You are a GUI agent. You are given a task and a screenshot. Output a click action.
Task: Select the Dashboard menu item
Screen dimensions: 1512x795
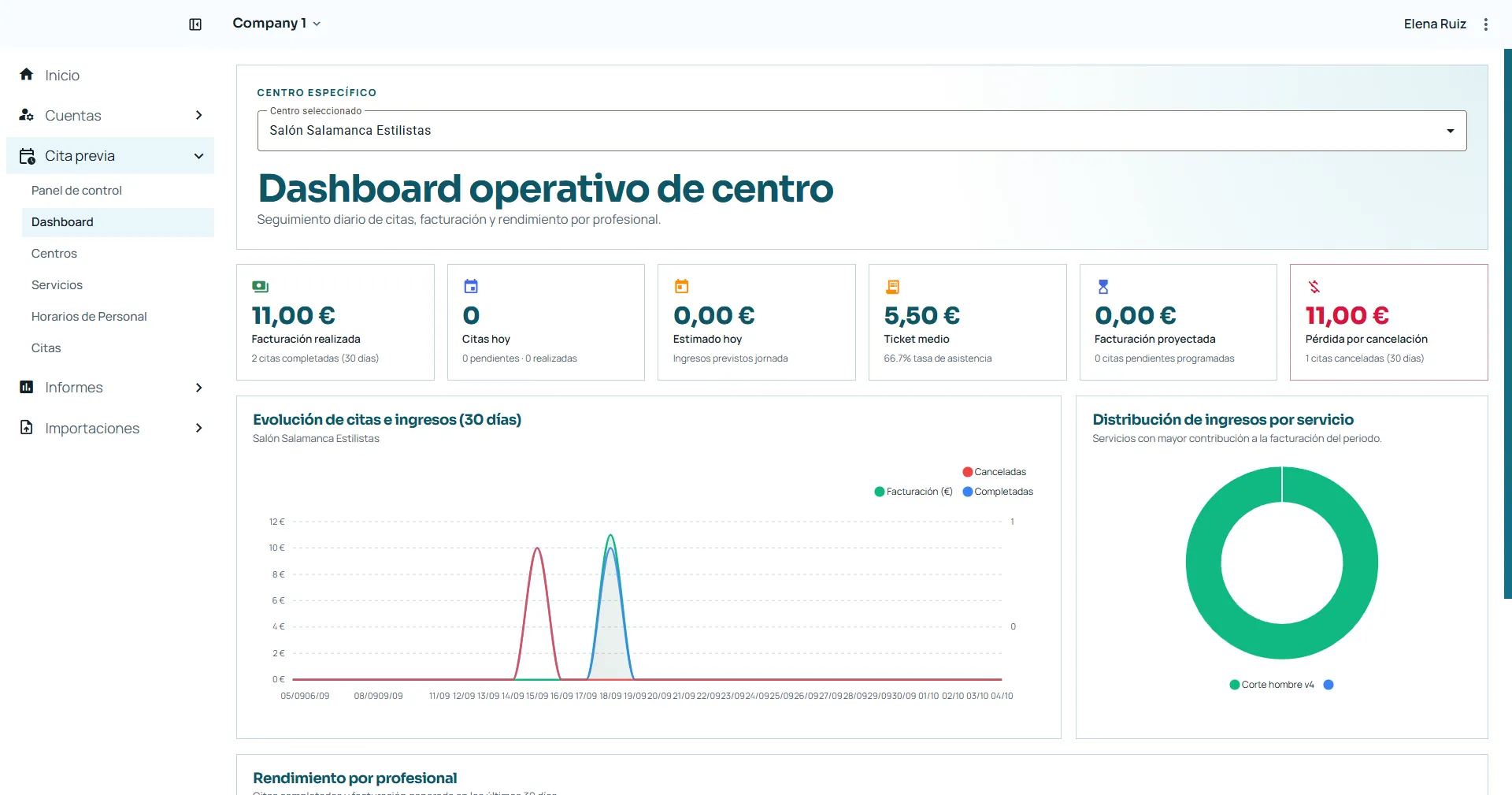point(118,222)
